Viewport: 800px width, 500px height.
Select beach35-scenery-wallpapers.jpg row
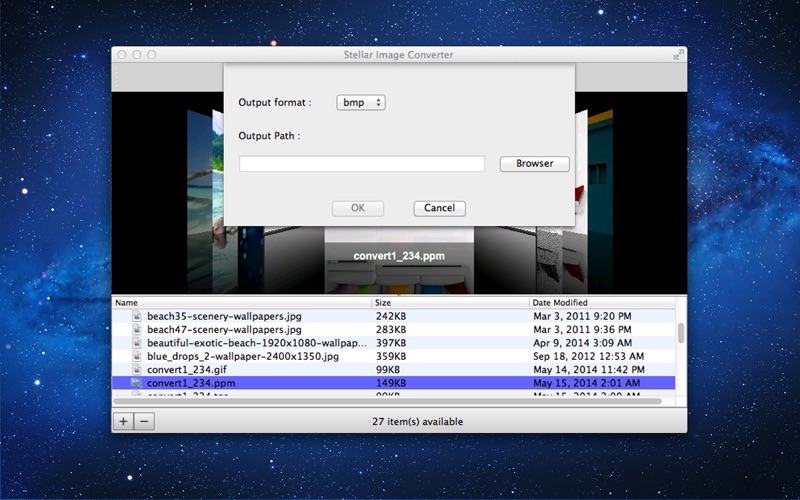pos(393,316)
